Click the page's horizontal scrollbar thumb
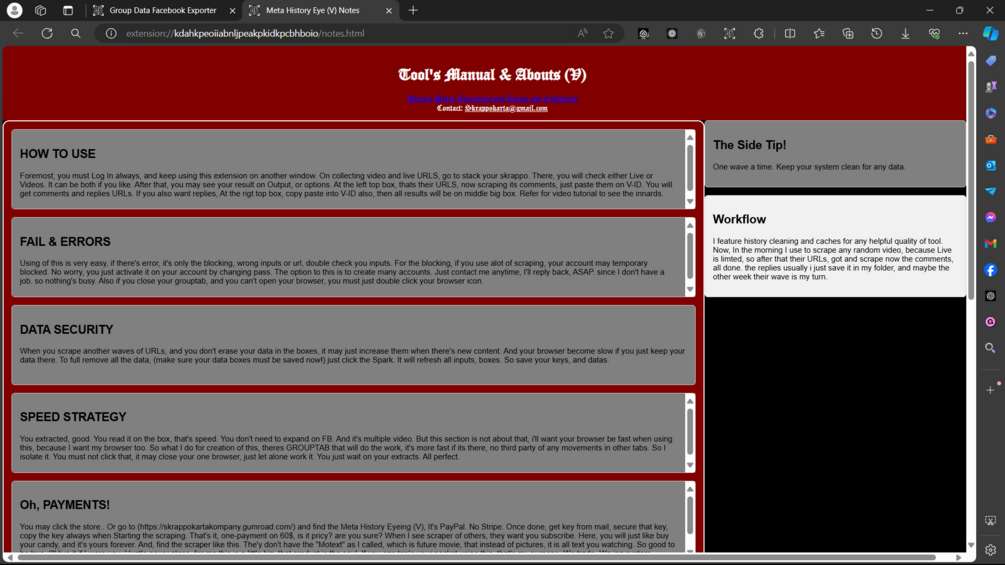 (478, 557)
